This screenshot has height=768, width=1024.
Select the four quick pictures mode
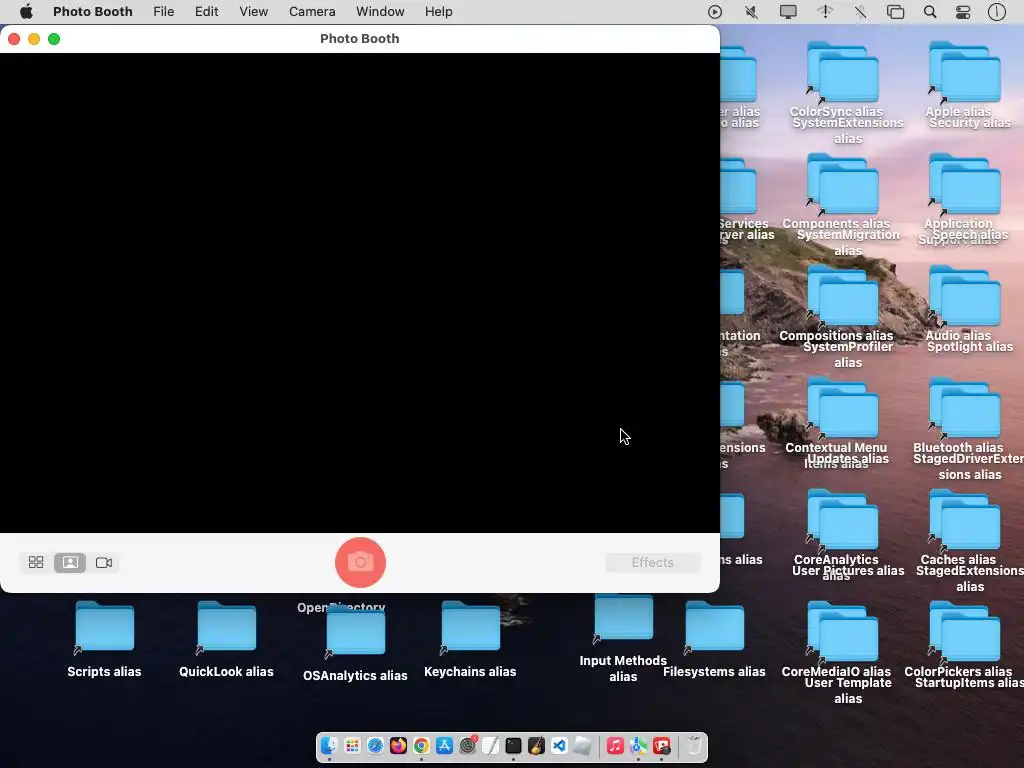(x=36, y=562)
